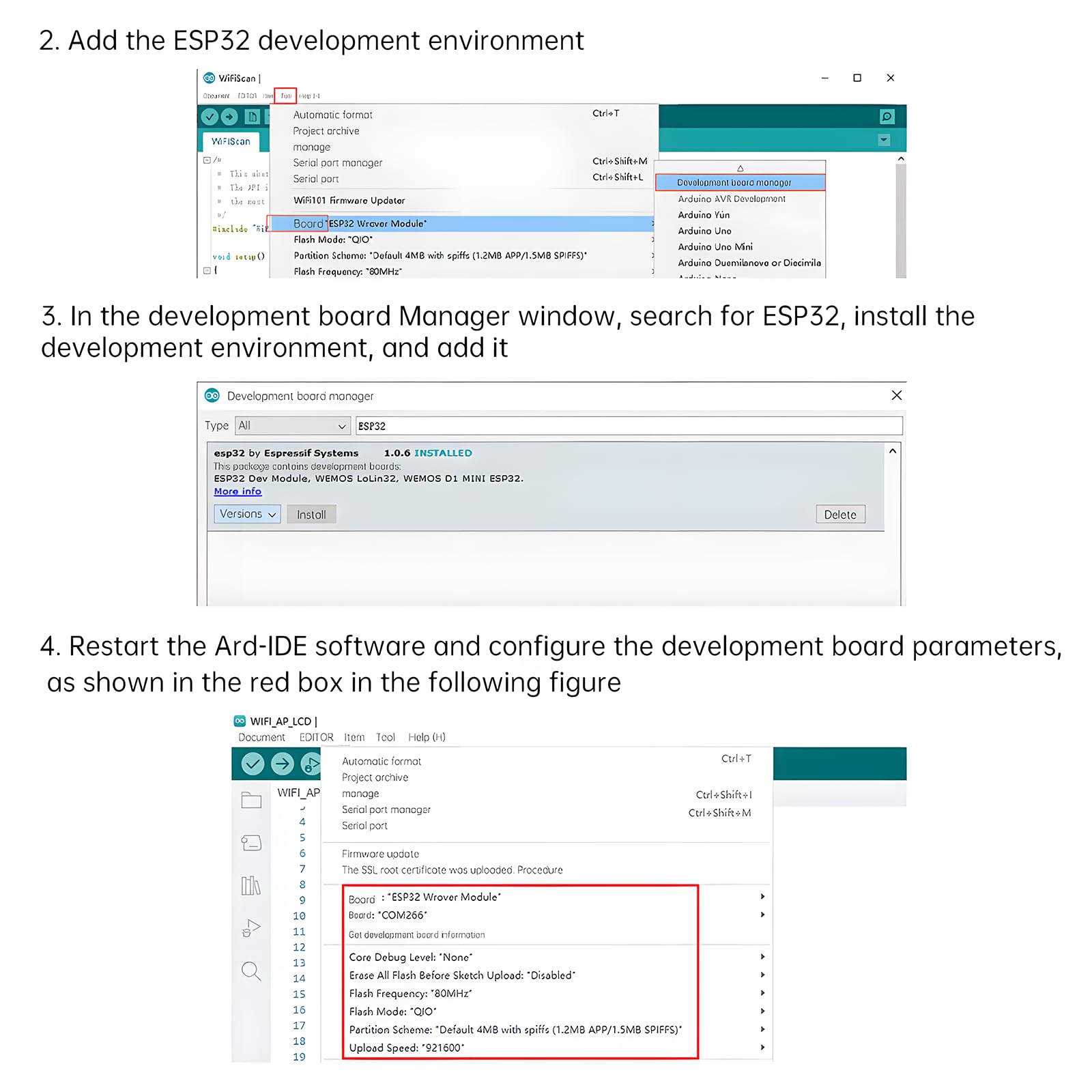Choose SSL root certificate upload item in menu
This screenshot has width=1092, height=1092.
coord(452,870)
